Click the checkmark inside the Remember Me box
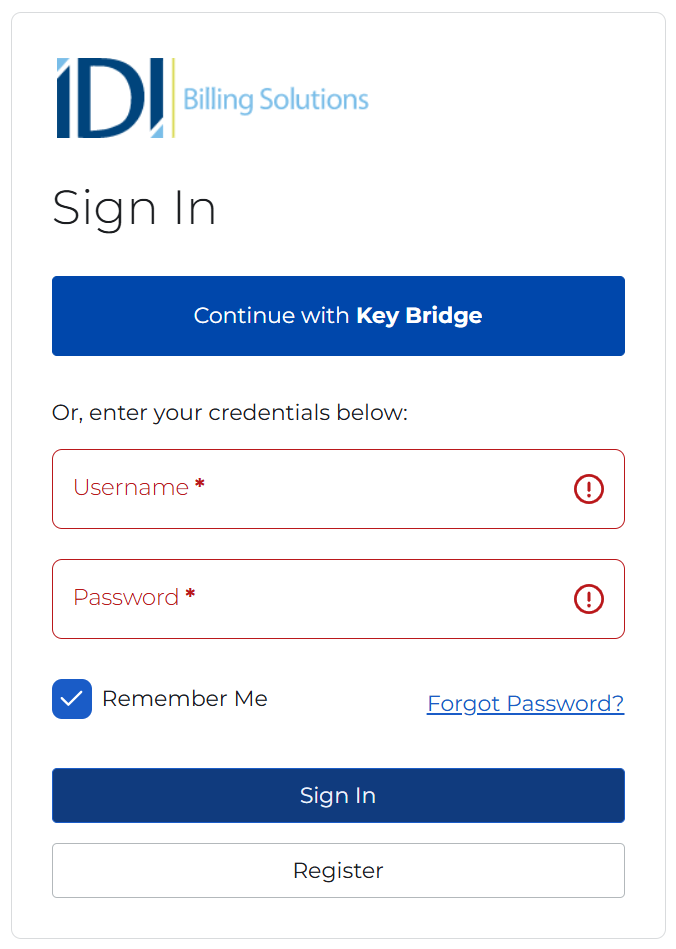Image resolution: width=676 pixels, height=949 pixels. [71, 699]
